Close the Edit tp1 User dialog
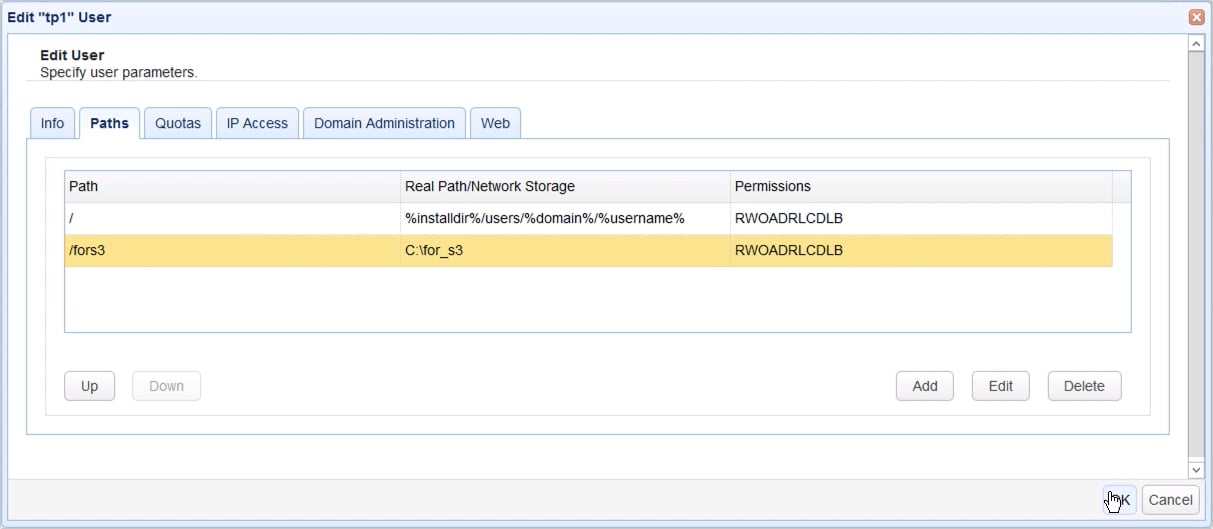Viewport: 1213px width, 529px height. tap(1195, 17)
